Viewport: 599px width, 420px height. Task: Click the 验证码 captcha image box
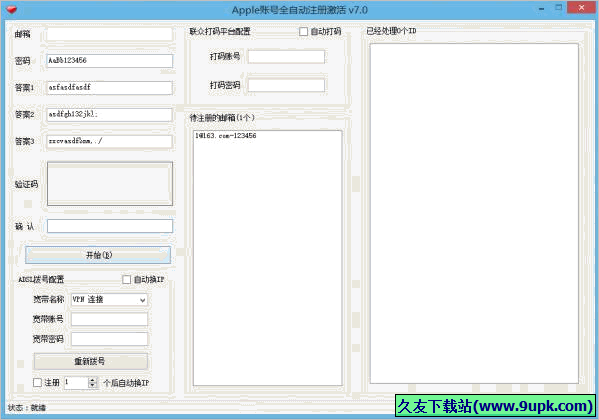(x=110, y=183)
